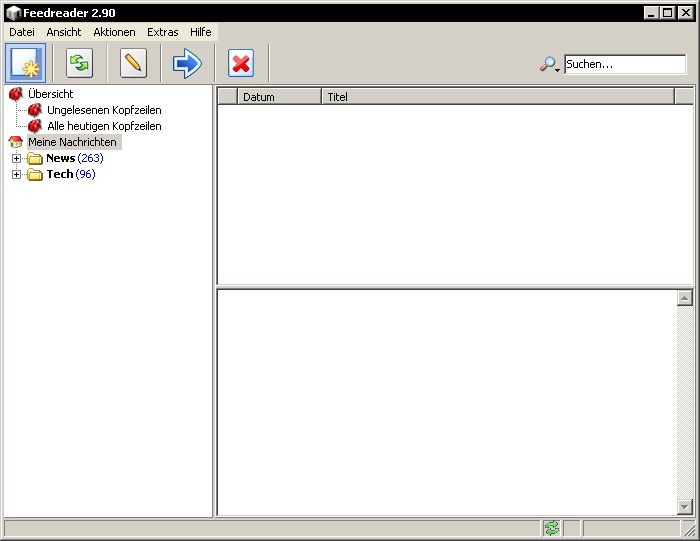The image size is (700, 541).
Task: Sort the list by the Datum column
Action: click(279, 96)
